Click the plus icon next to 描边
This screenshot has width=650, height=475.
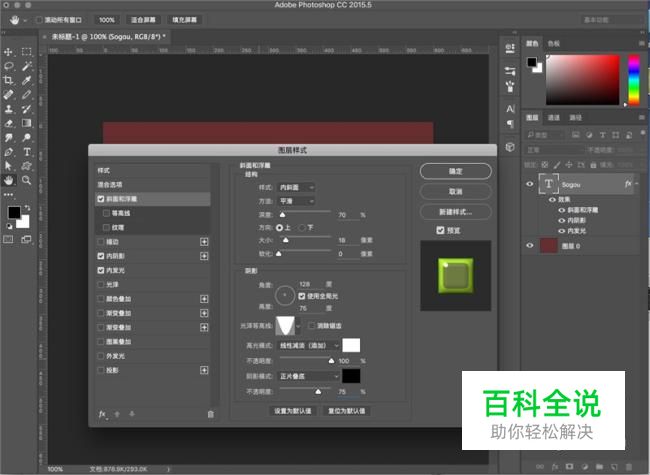[x=205, y=242]
